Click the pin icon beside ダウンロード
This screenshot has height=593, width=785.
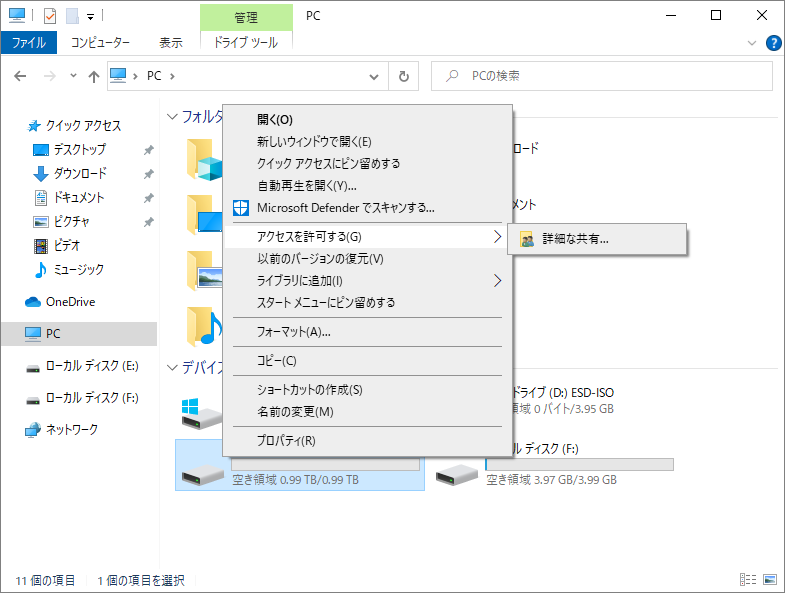point(149,174)
